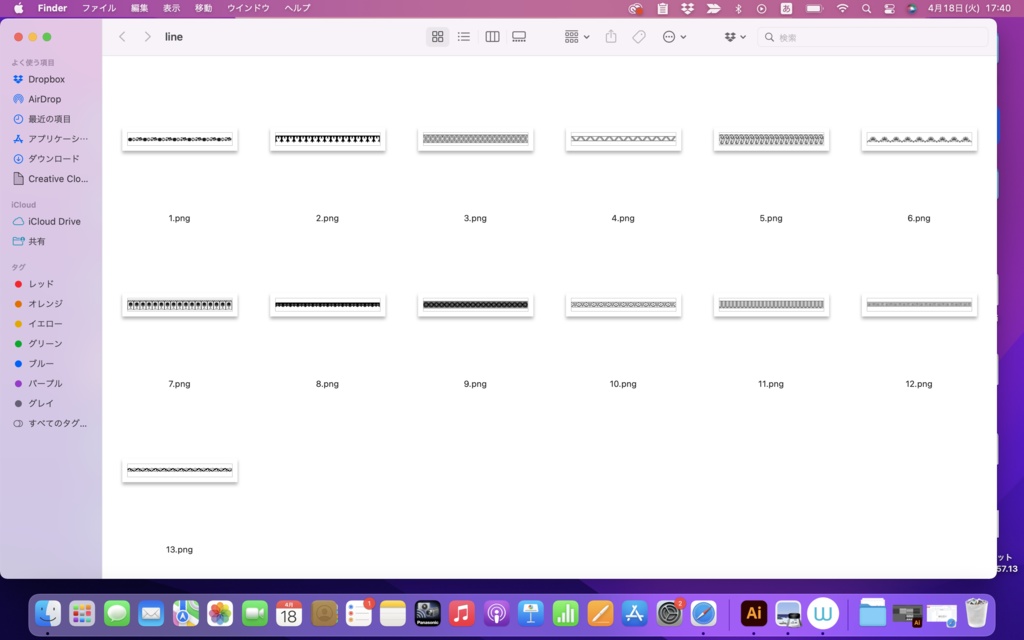Click the 7.png file name
This screenshot has height=640, width=1024.
pyautogui.click(x=180, y=384)
